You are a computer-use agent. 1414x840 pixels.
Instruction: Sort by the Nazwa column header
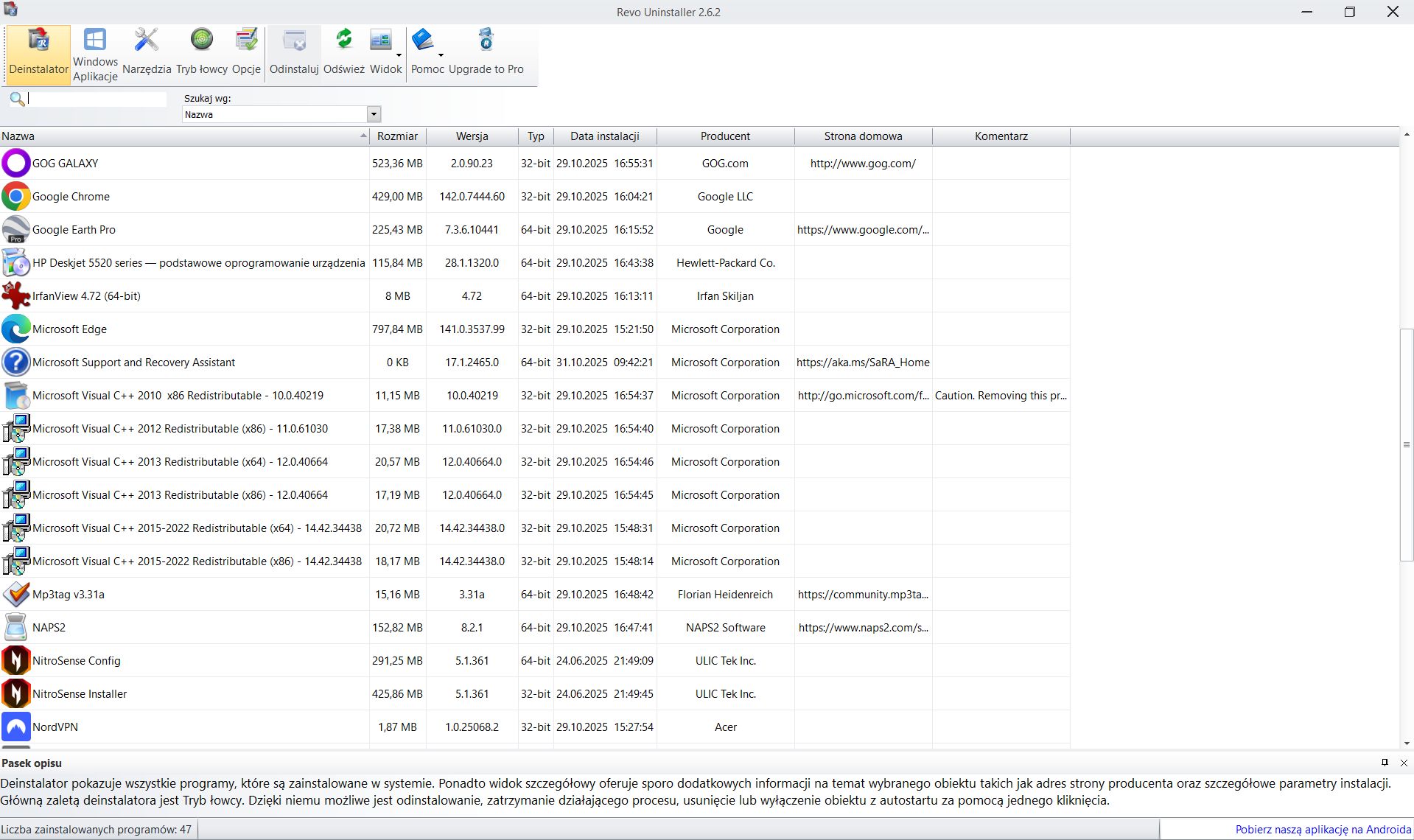[x=184, y=136]
